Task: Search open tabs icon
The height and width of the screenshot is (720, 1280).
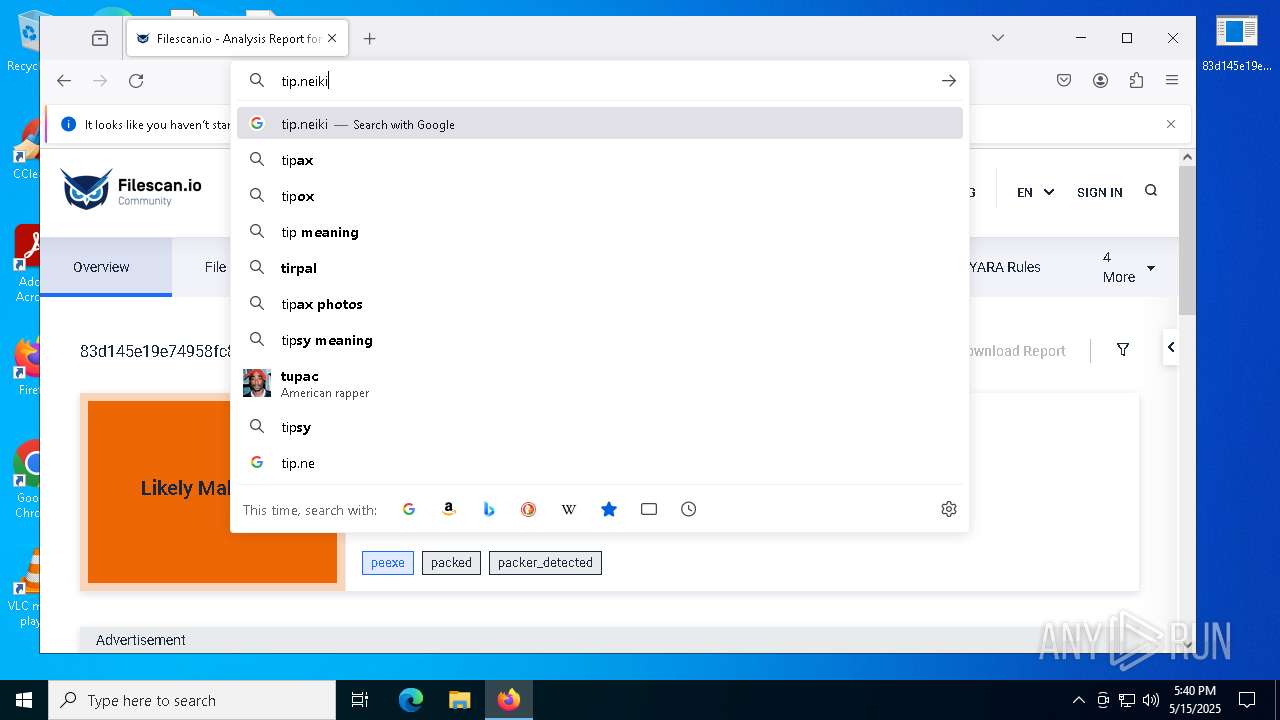Action: pyautogui.click(x=649, y=509)
